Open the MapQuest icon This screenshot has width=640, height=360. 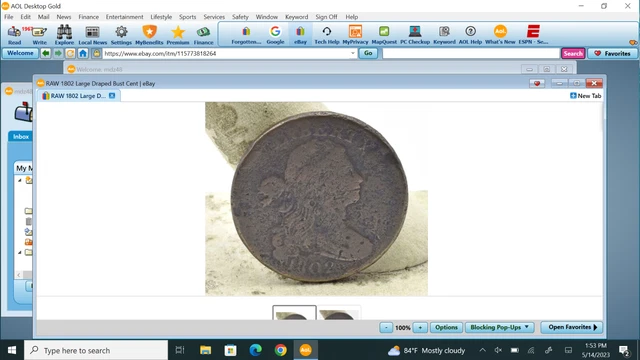(384, 35)
